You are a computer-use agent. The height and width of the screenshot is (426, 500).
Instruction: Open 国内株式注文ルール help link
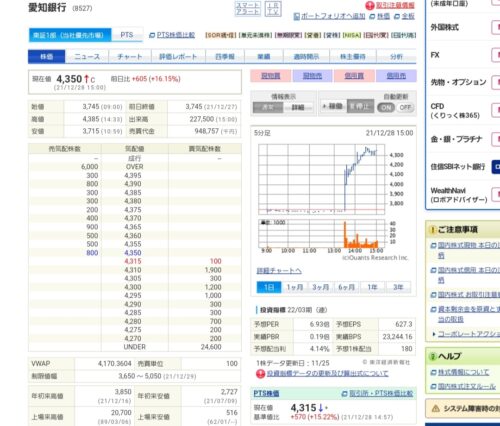[x=467, y=387]
